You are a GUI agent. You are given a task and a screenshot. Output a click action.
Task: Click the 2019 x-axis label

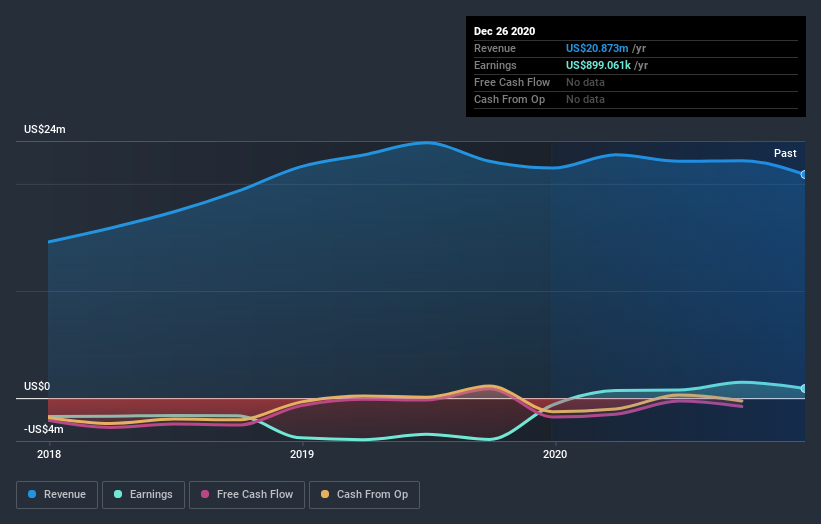coord(302,454)
